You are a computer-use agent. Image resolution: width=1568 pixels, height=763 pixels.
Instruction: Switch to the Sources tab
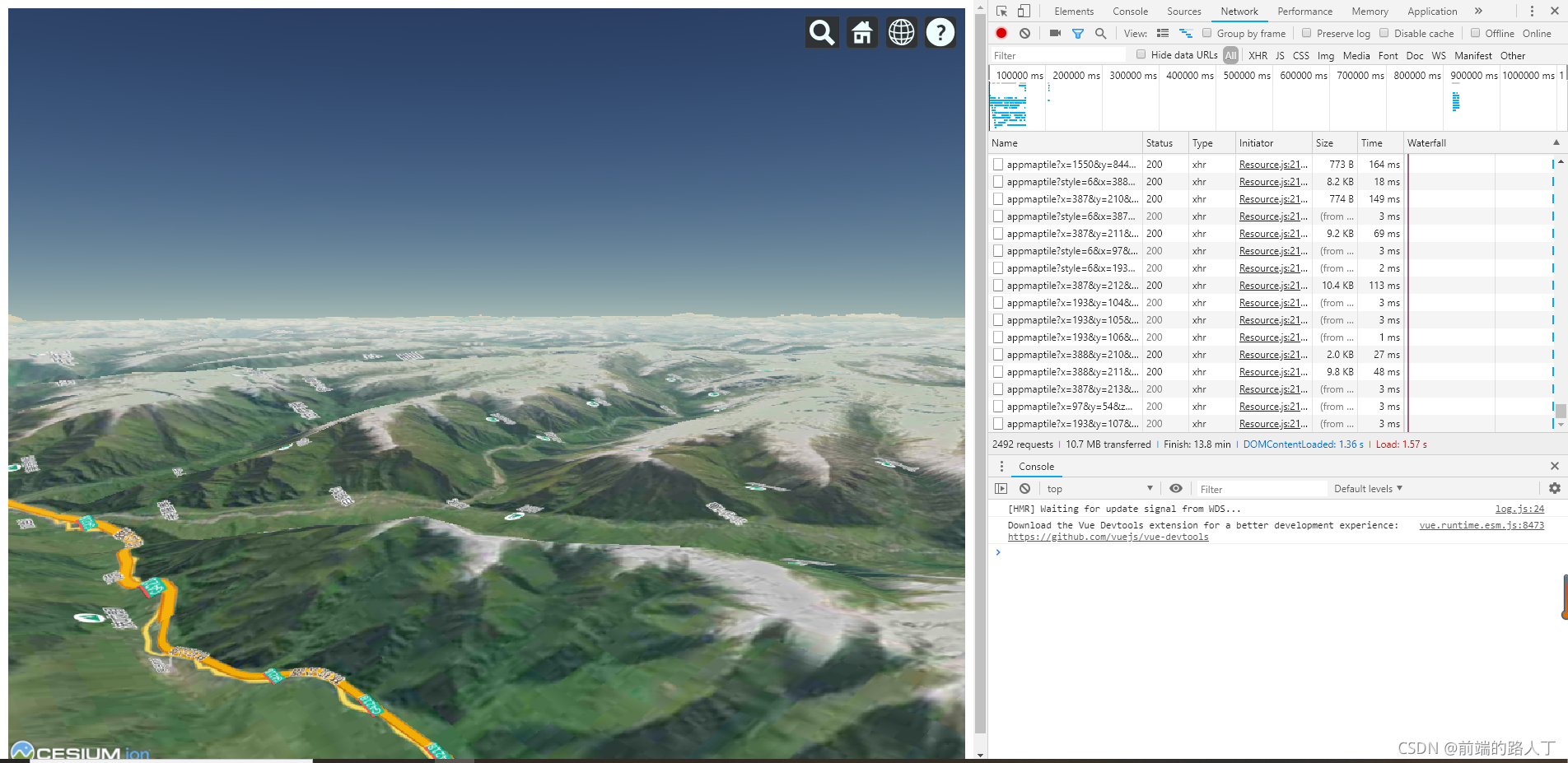(1183, 11)
